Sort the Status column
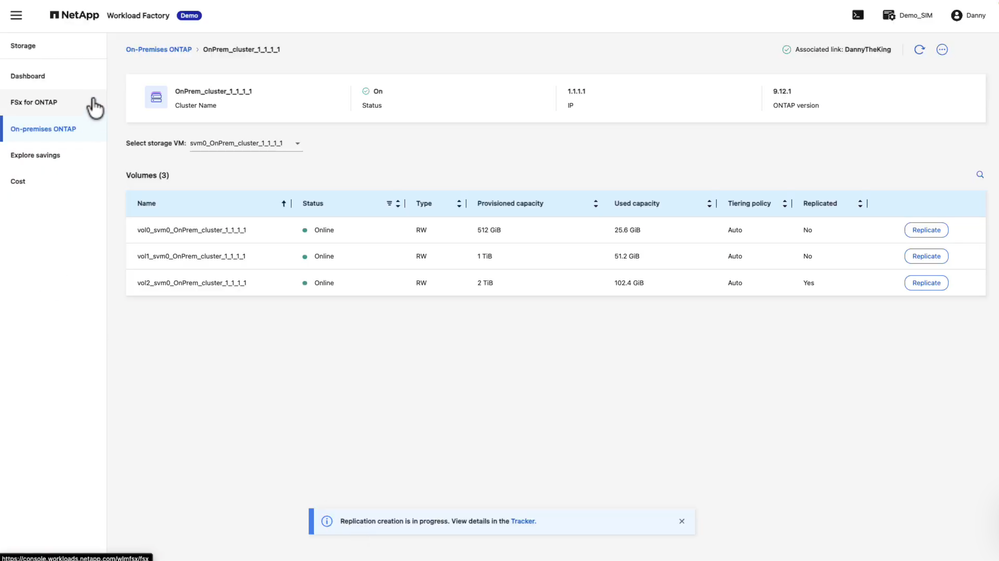Viewport: 999px width, 561px height. [x=398, y=204]
